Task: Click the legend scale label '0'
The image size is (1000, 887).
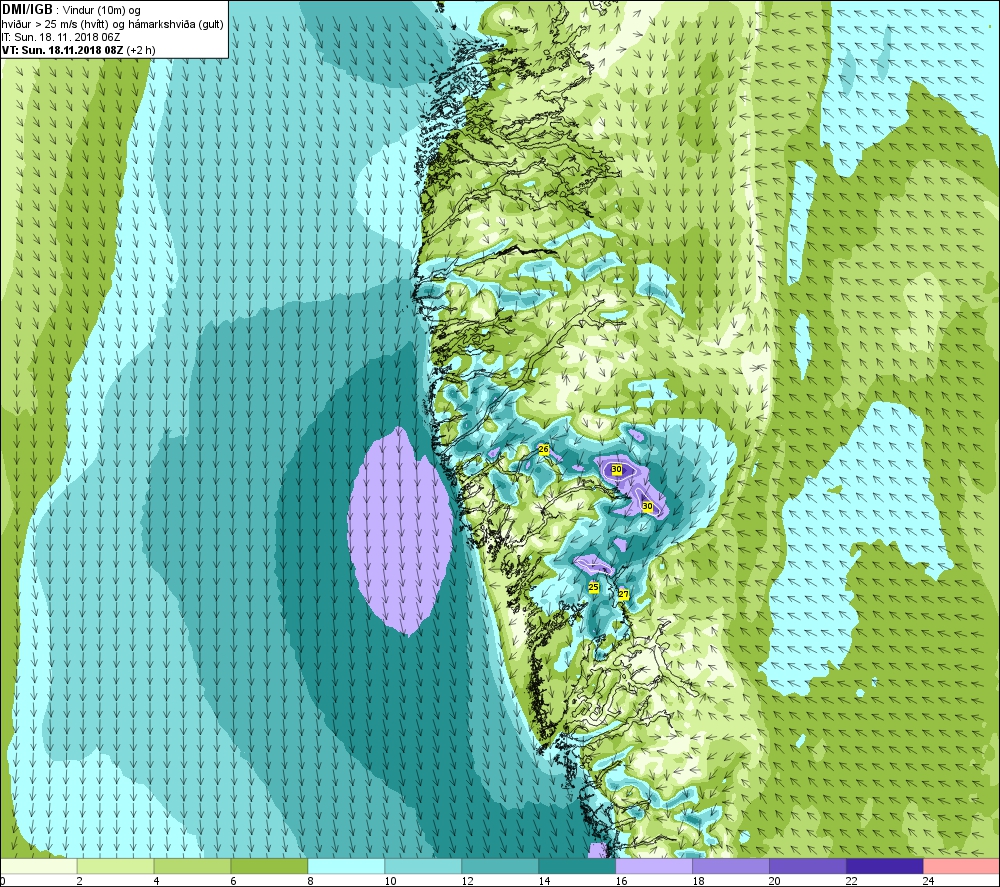Action: pyautogui.click(x=3, y=881)
